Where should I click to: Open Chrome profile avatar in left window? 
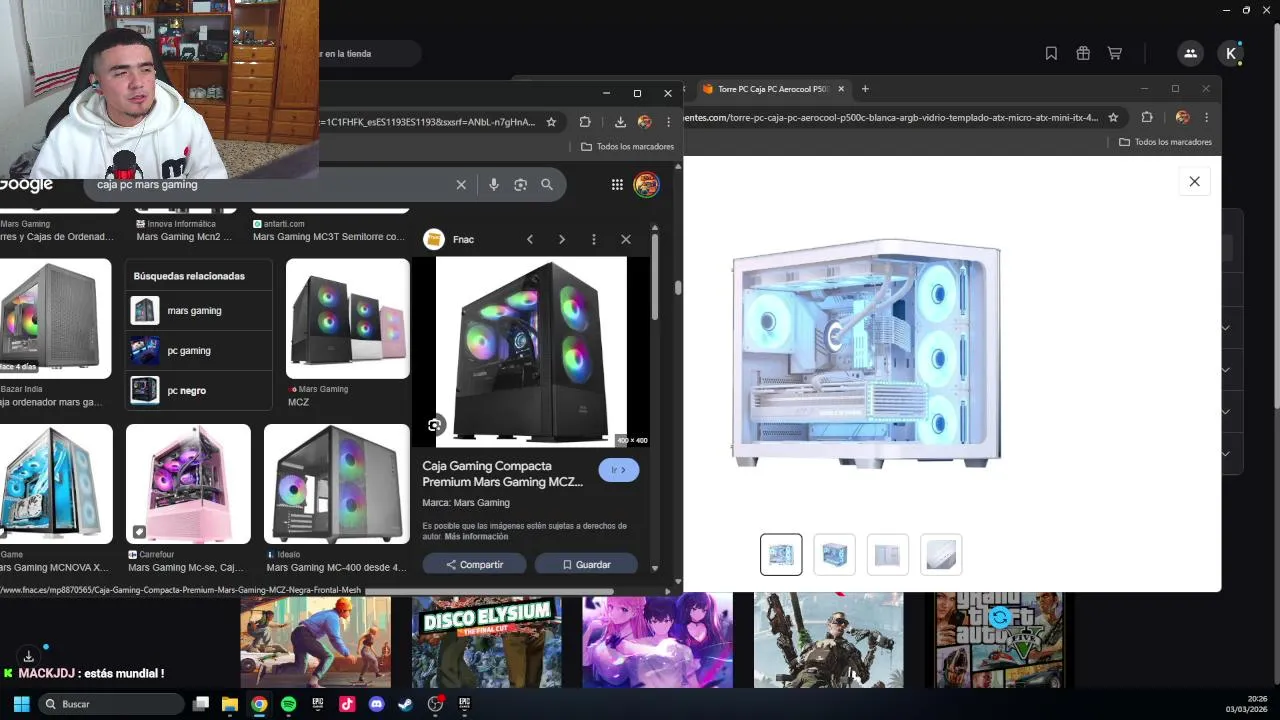coord(645,122)
